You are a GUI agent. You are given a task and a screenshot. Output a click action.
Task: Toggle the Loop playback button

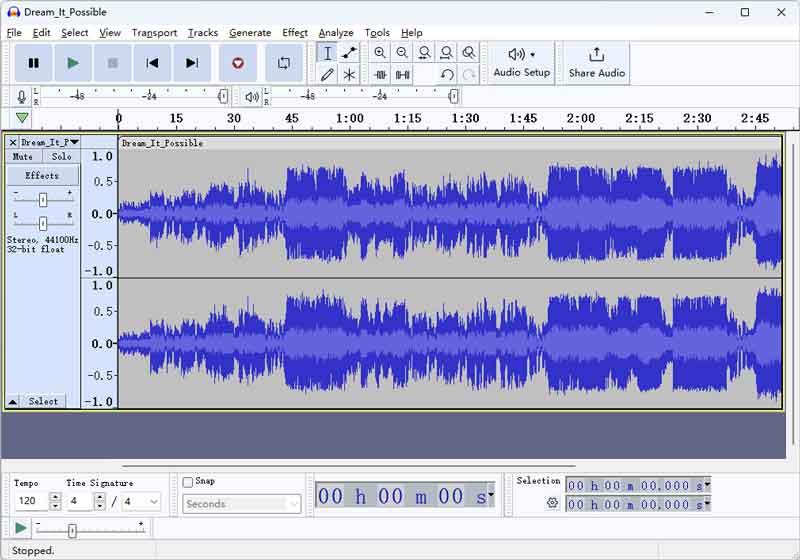(x=284, y=63)
